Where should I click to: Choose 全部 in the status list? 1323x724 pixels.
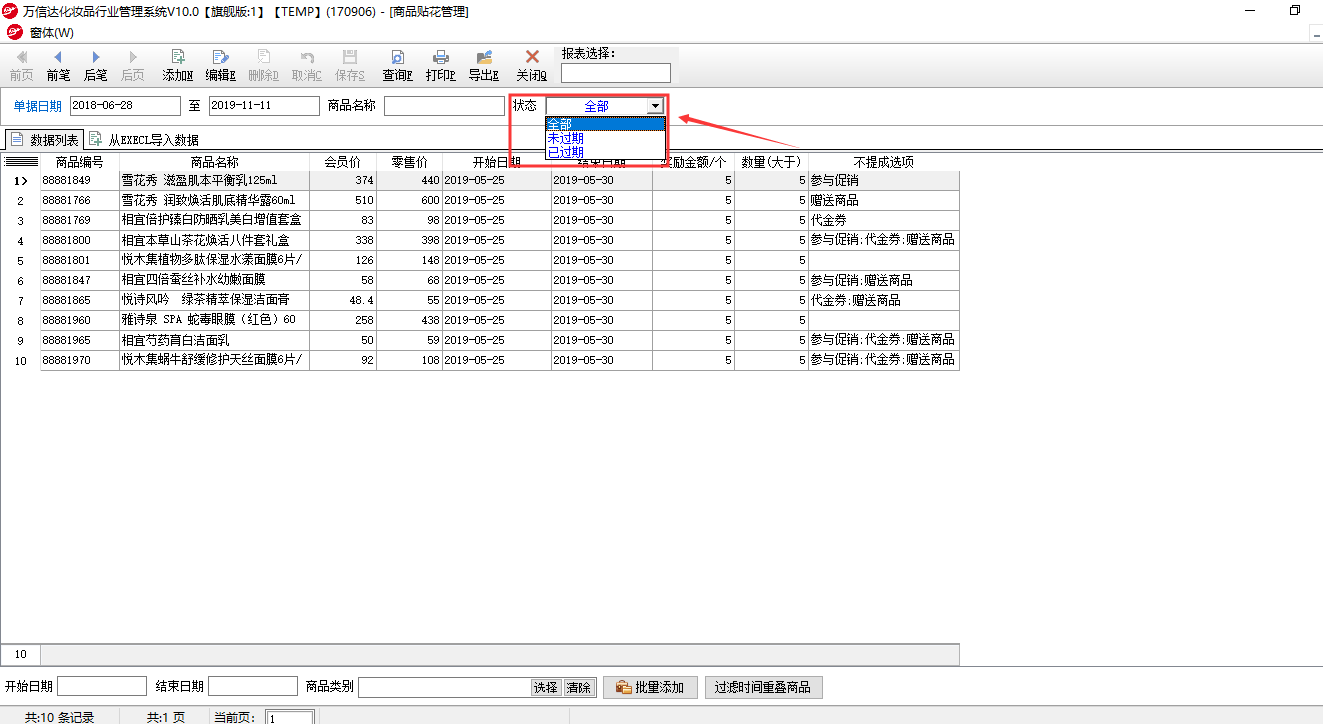click(x=605, y=124)
